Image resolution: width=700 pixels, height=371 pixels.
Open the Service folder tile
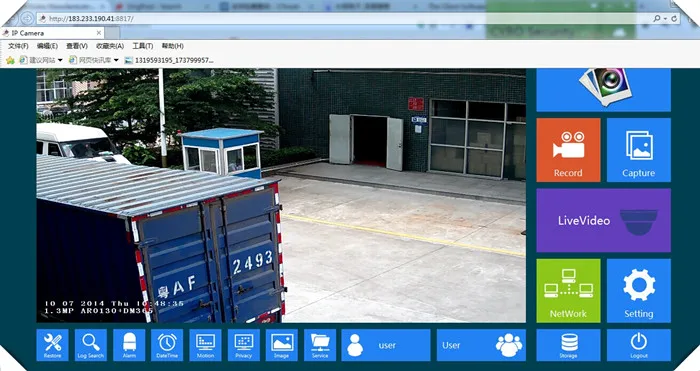point(320,345)
